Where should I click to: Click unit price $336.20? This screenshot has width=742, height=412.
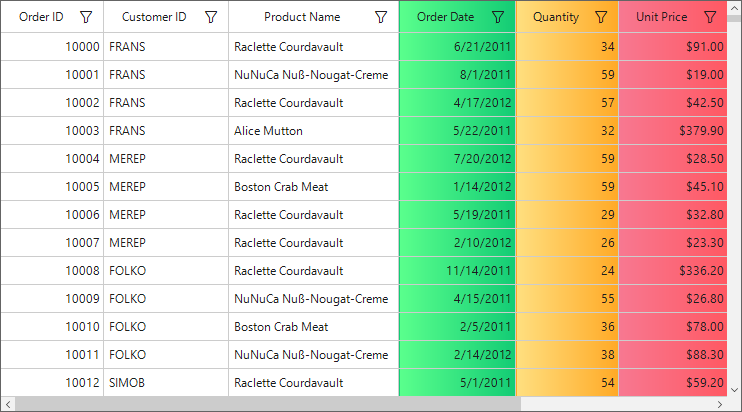point(673,271)
